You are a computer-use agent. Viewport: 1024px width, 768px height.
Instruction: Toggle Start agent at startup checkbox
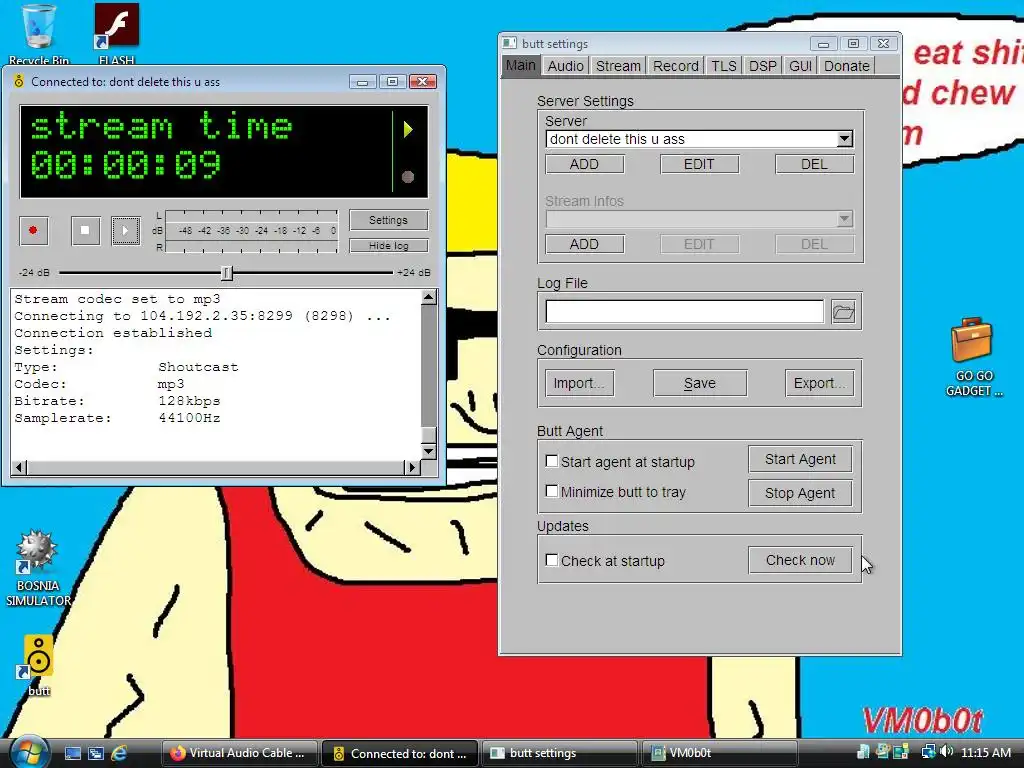552,461
